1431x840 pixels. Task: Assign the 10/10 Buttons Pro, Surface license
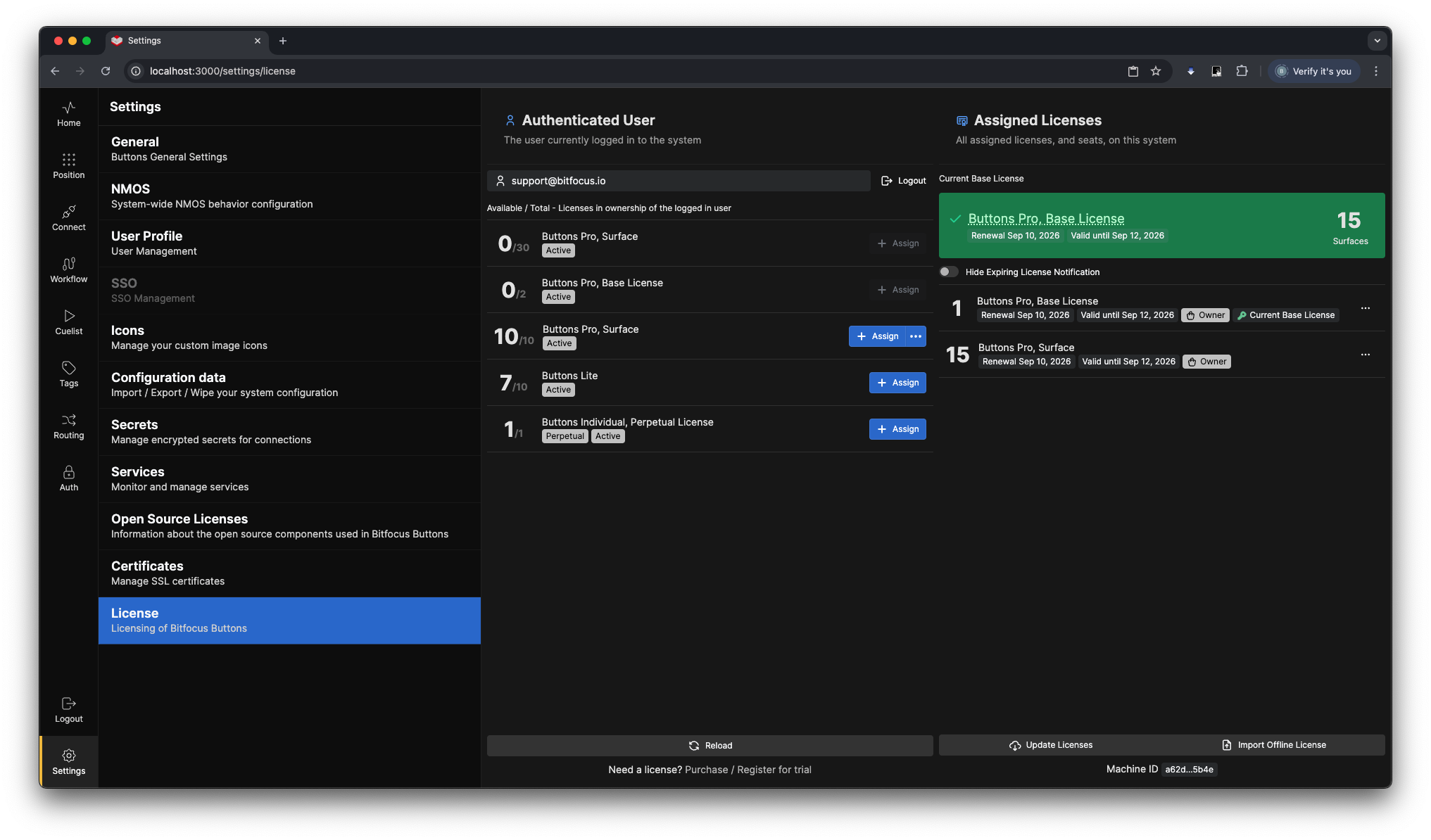click(877, 336)
